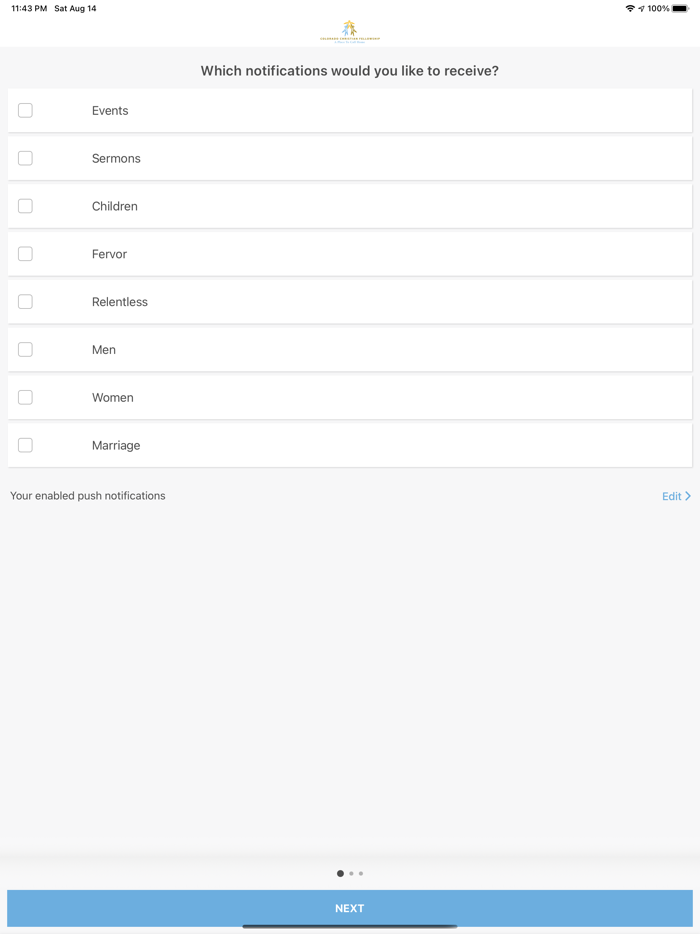Select the Relentless checkbox
700x934 pixels.
tap(25, 301)
